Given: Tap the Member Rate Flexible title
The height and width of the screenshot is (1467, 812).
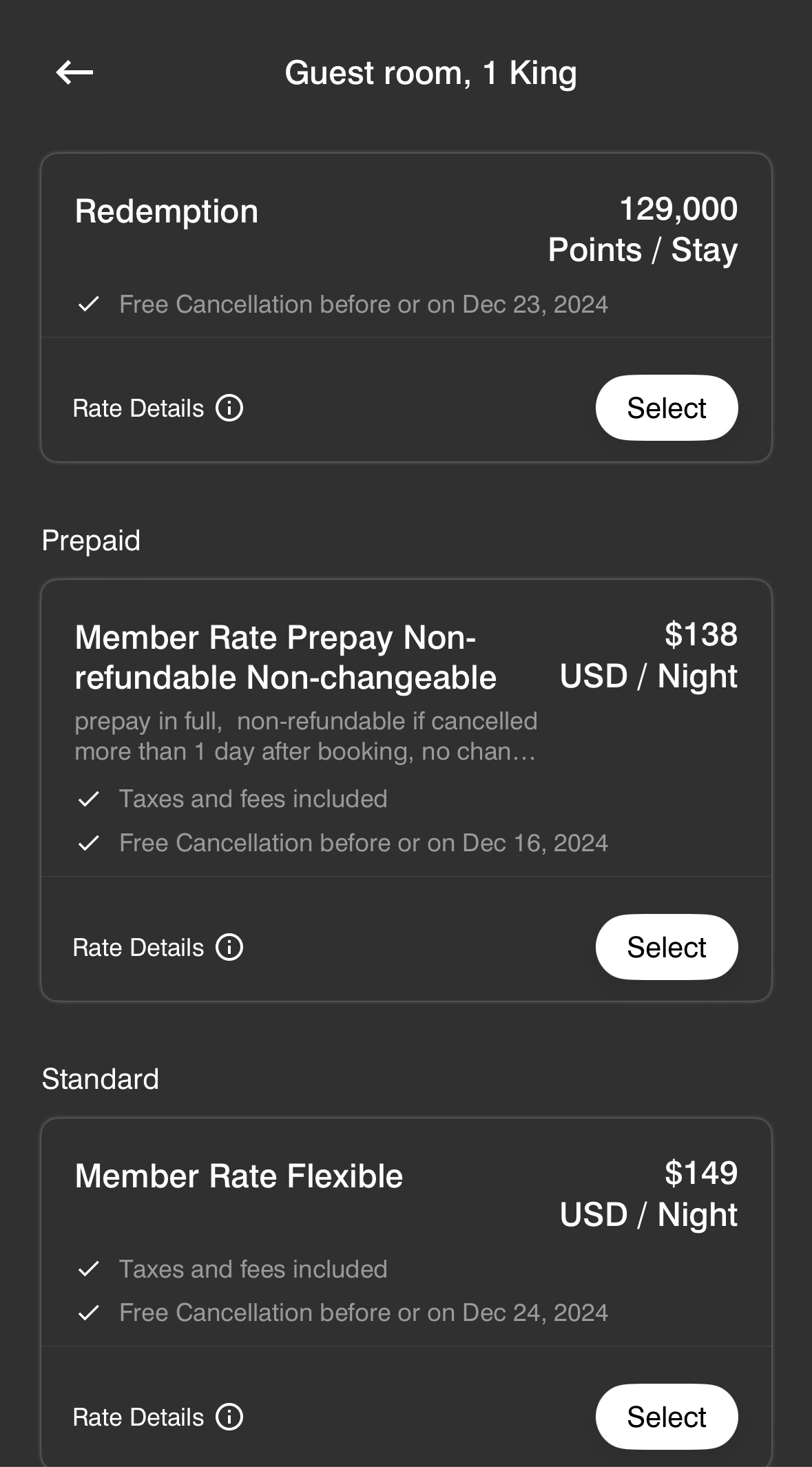Looking at the screenshot, I should click(x=238, y=1176).
